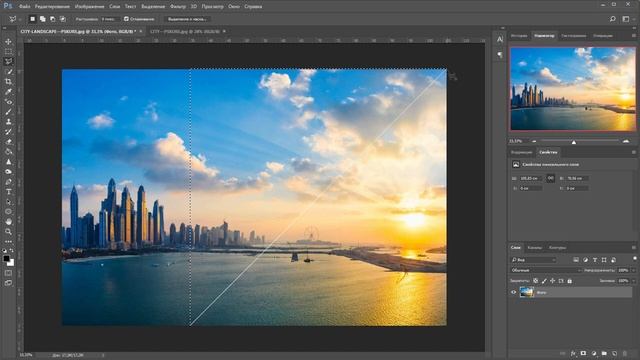640x360 pixels.
Task: Toggle adjustment layer filter in Layers panel
Action: [x=585, y=260]
